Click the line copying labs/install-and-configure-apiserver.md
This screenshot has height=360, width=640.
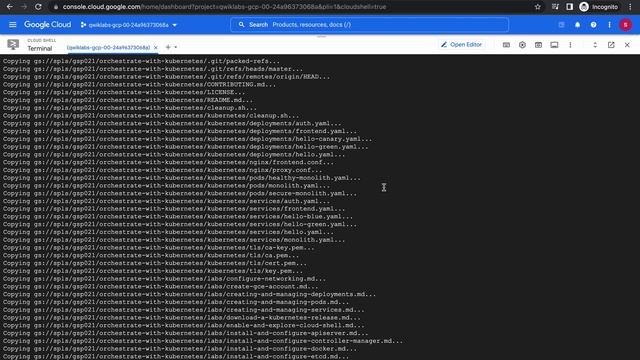[x=186, y=333]
